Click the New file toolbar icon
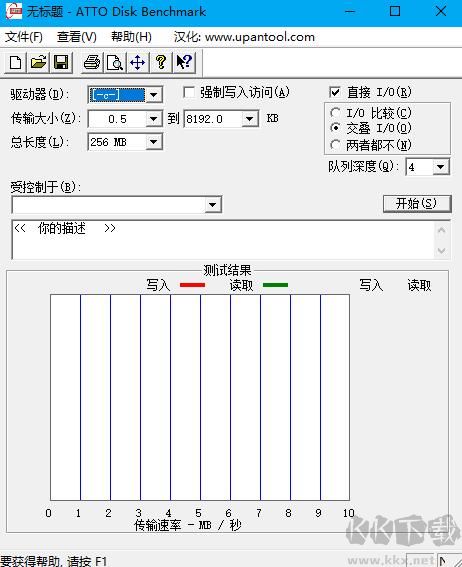462x567 pixels. pos(16,62)
